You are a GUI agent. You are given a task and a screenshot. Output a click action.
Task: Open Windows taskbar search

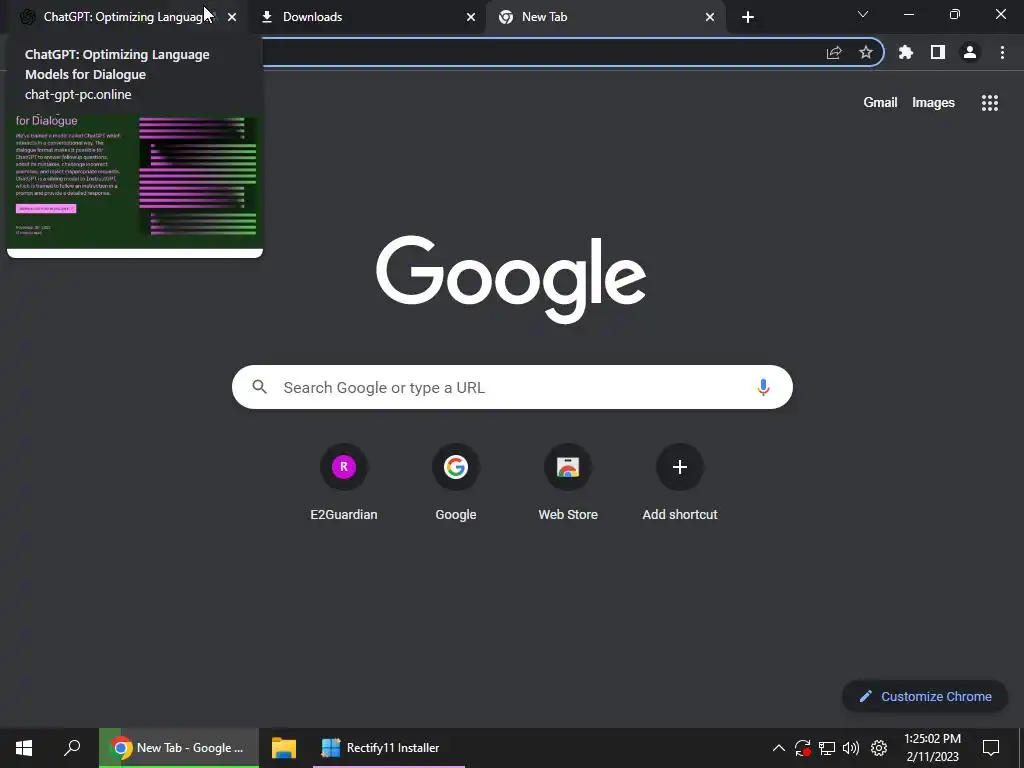[x=72, y=748]
